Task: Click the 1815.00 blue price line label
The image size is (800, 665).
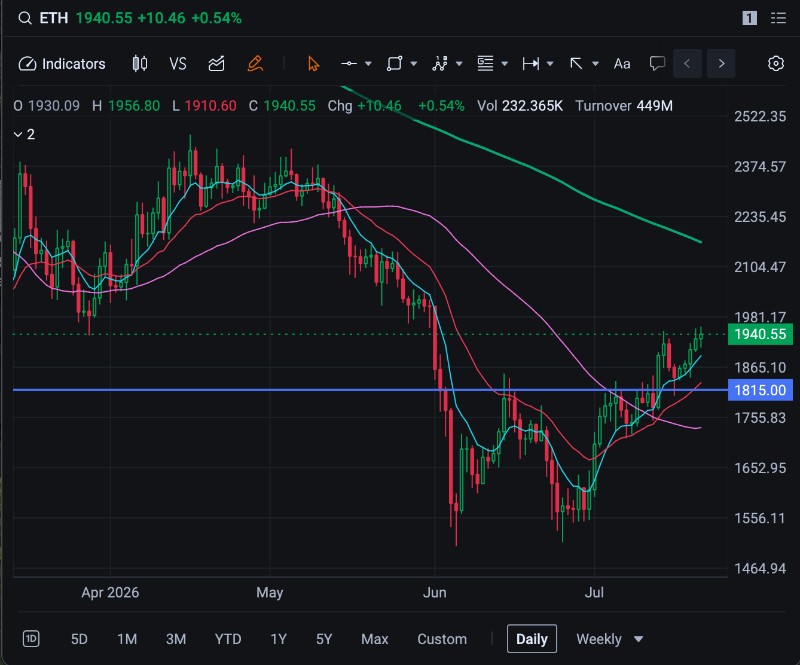Action: coord(760,390)
